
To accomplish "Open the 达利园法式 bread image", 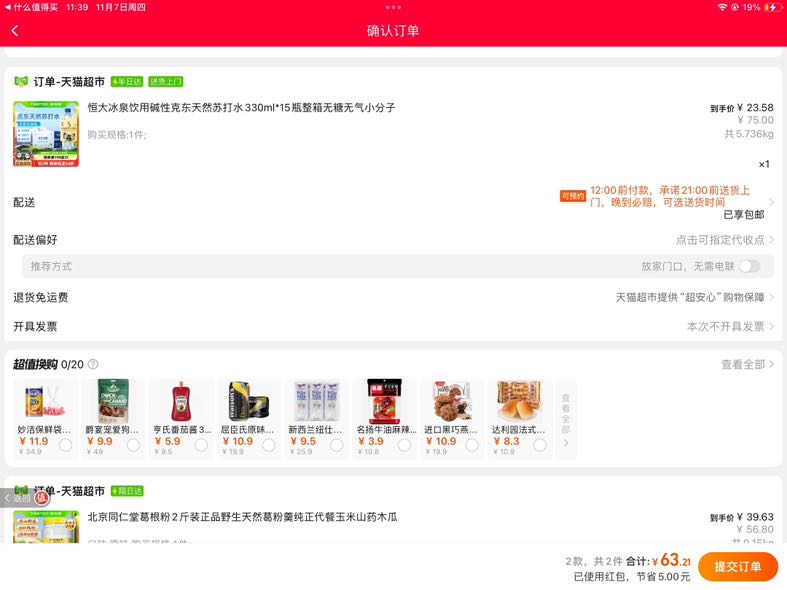I will [x=520, y=401].
